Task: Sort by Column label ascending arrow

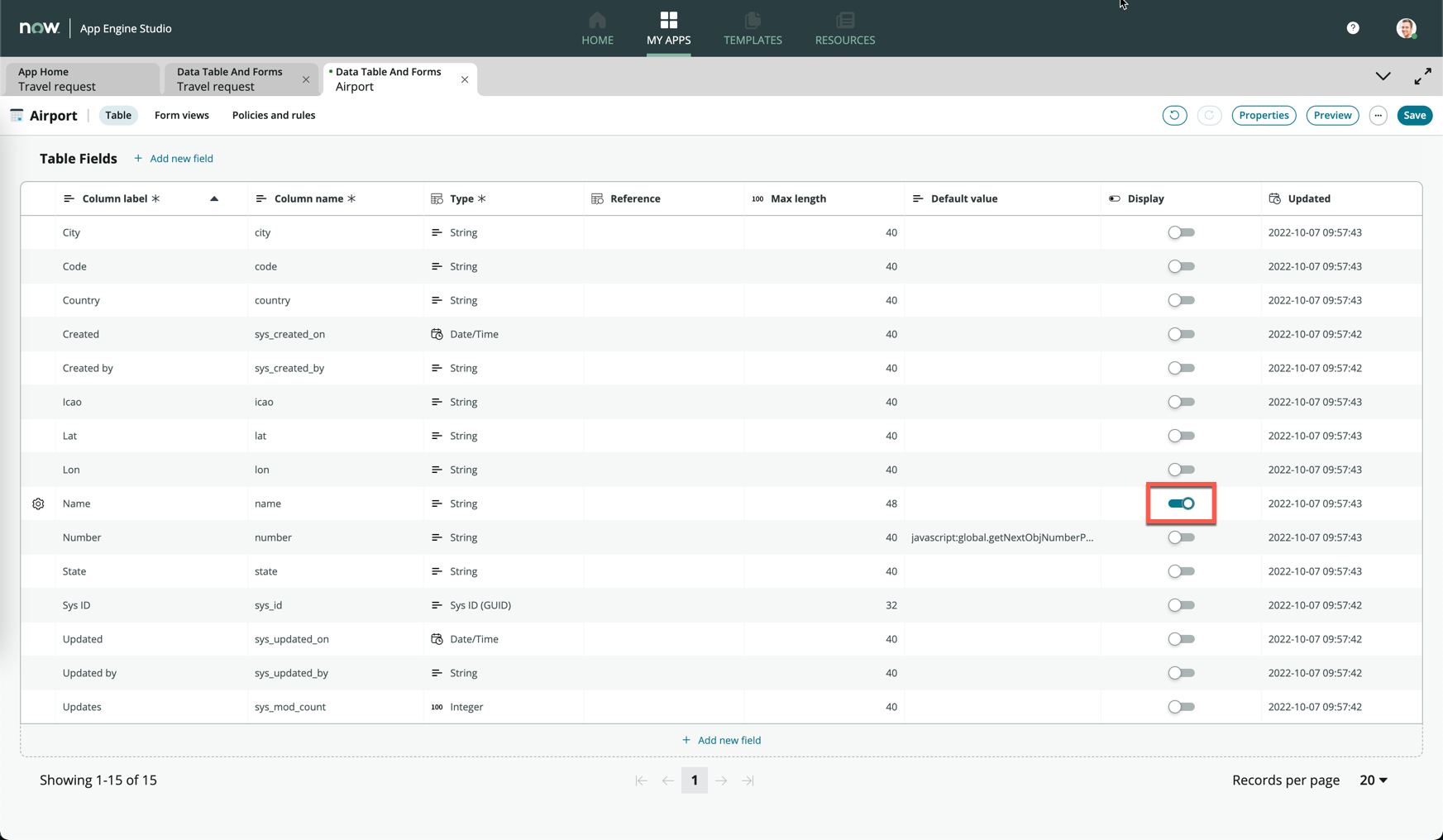Action: 214,198
